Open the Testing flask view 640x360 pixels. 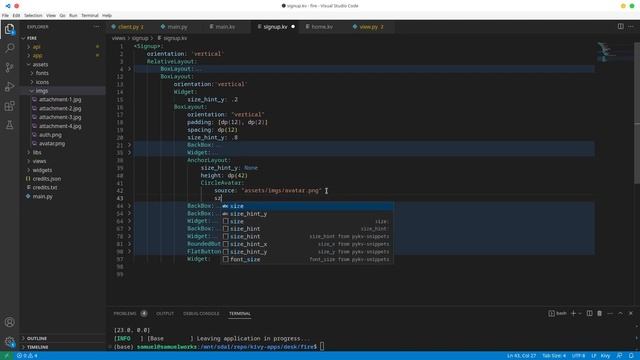point(9,125)
